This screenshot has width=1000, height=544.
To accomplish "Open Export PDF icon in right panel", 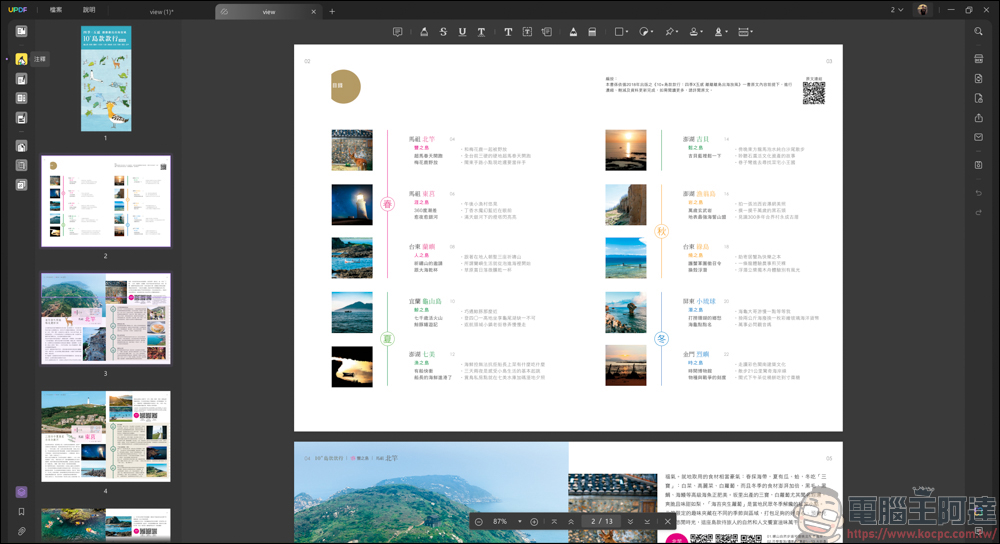I will pyautogui.click(x=978, y=79).
